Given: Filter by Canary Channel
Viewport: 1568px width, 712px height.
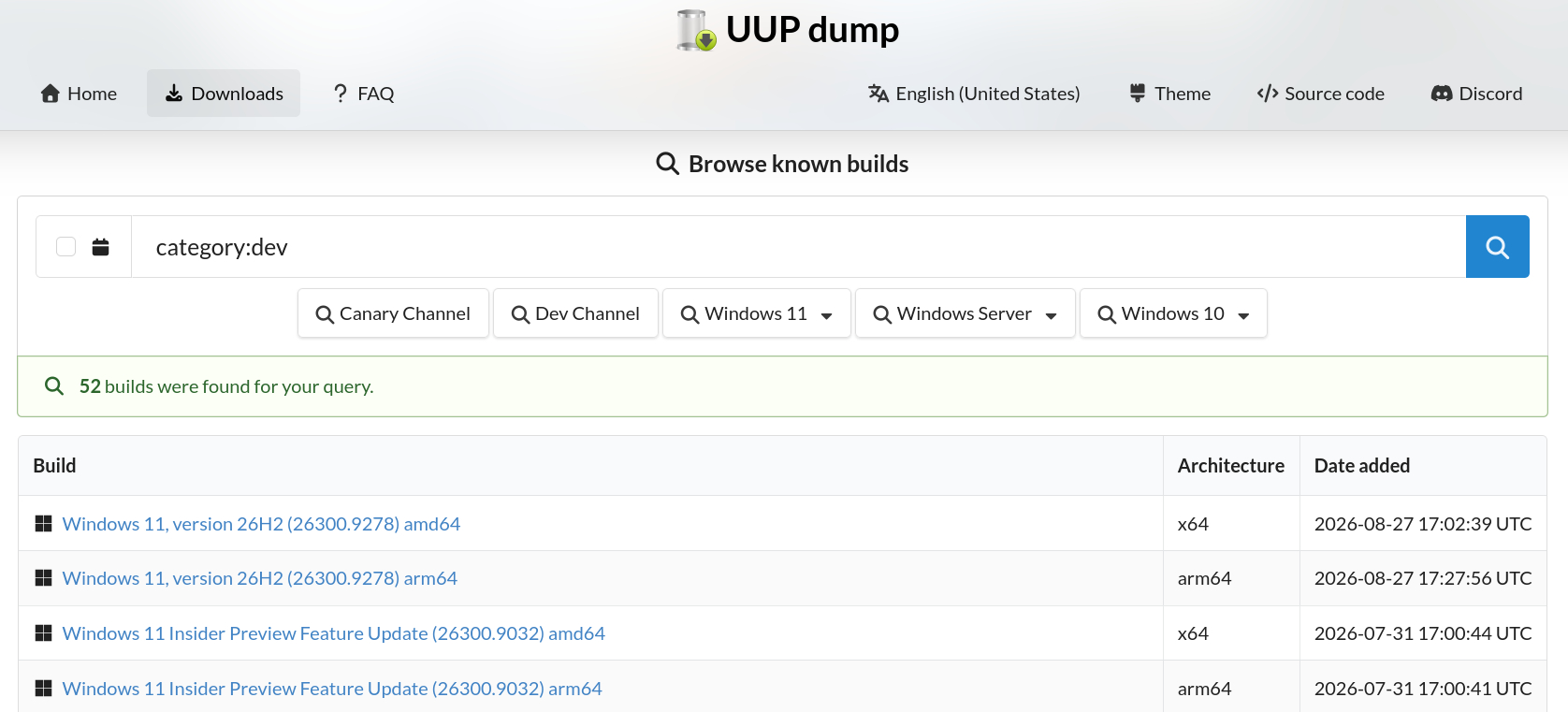Looking at the screenshot, I should click(x=393, y=313).
